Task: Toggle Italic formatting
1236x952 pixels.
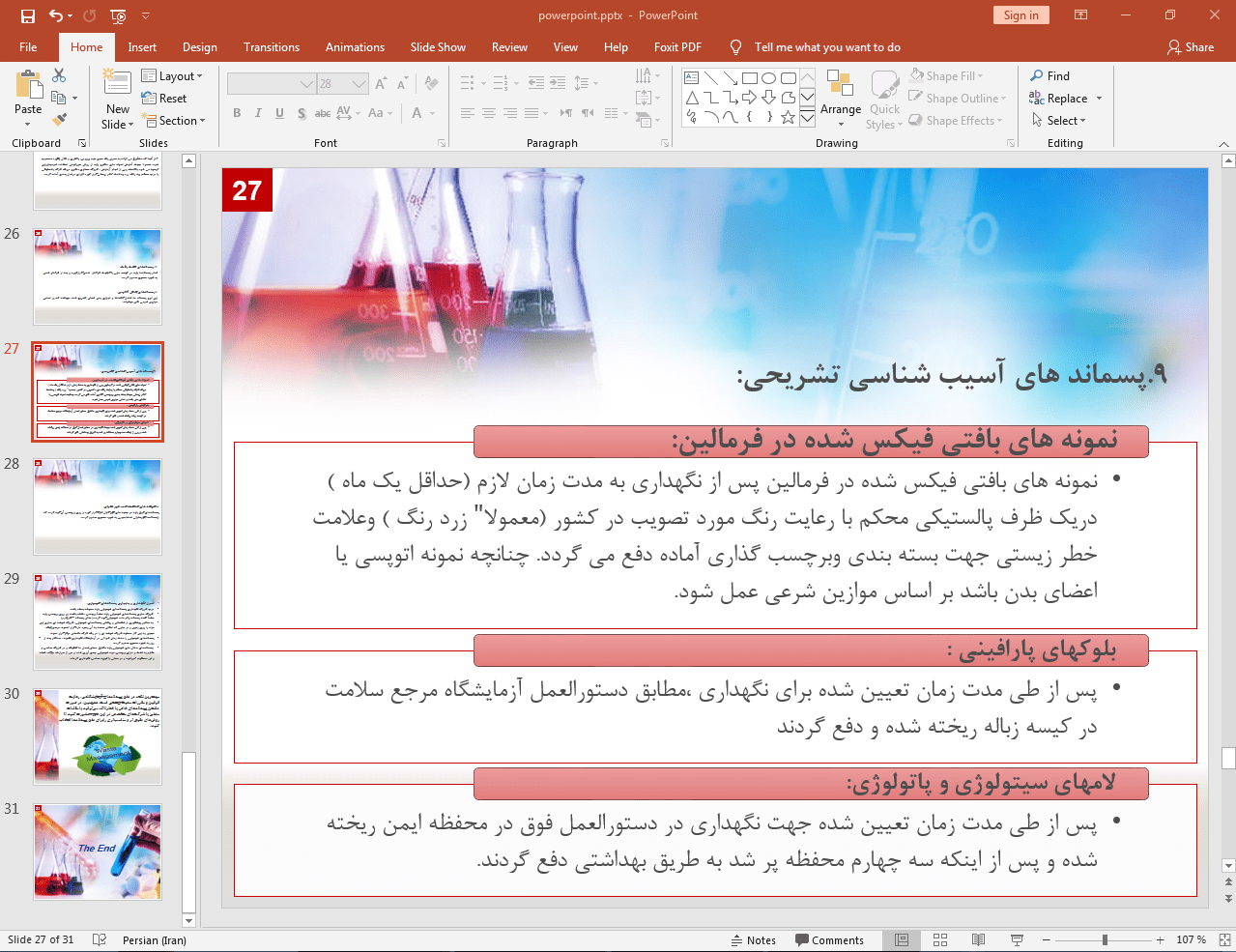Action: click(258, 113)
